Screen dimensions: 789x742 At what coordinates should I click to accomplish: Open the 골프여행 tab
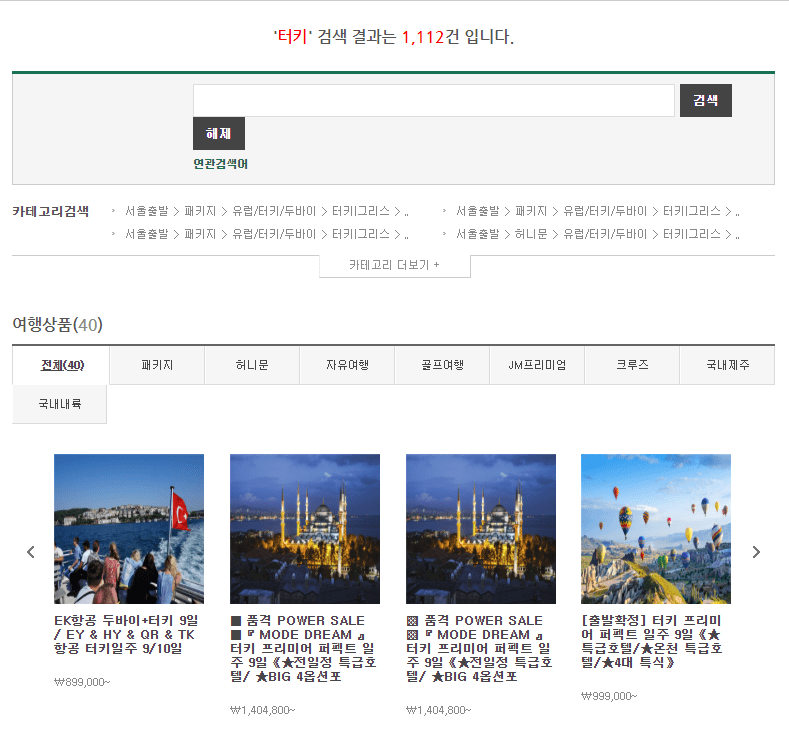[x=442, y=365]
